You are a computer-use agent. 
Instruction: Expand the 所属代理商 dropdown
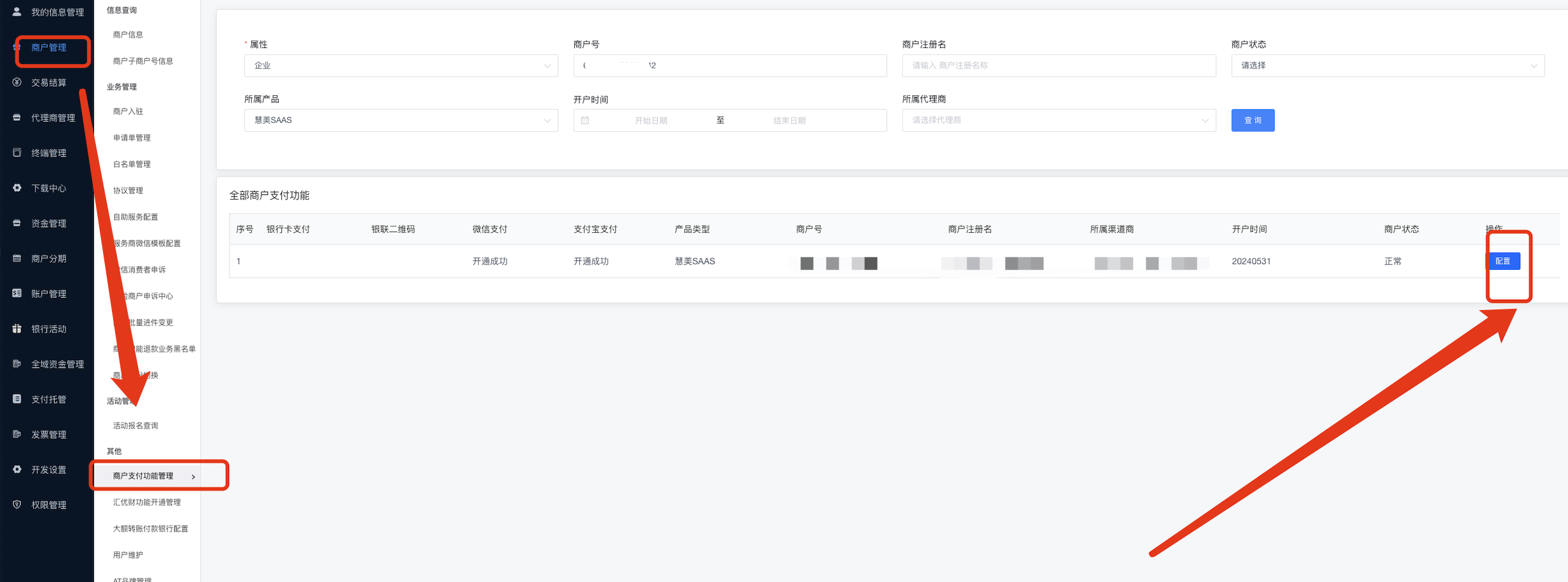(1058, 120)
